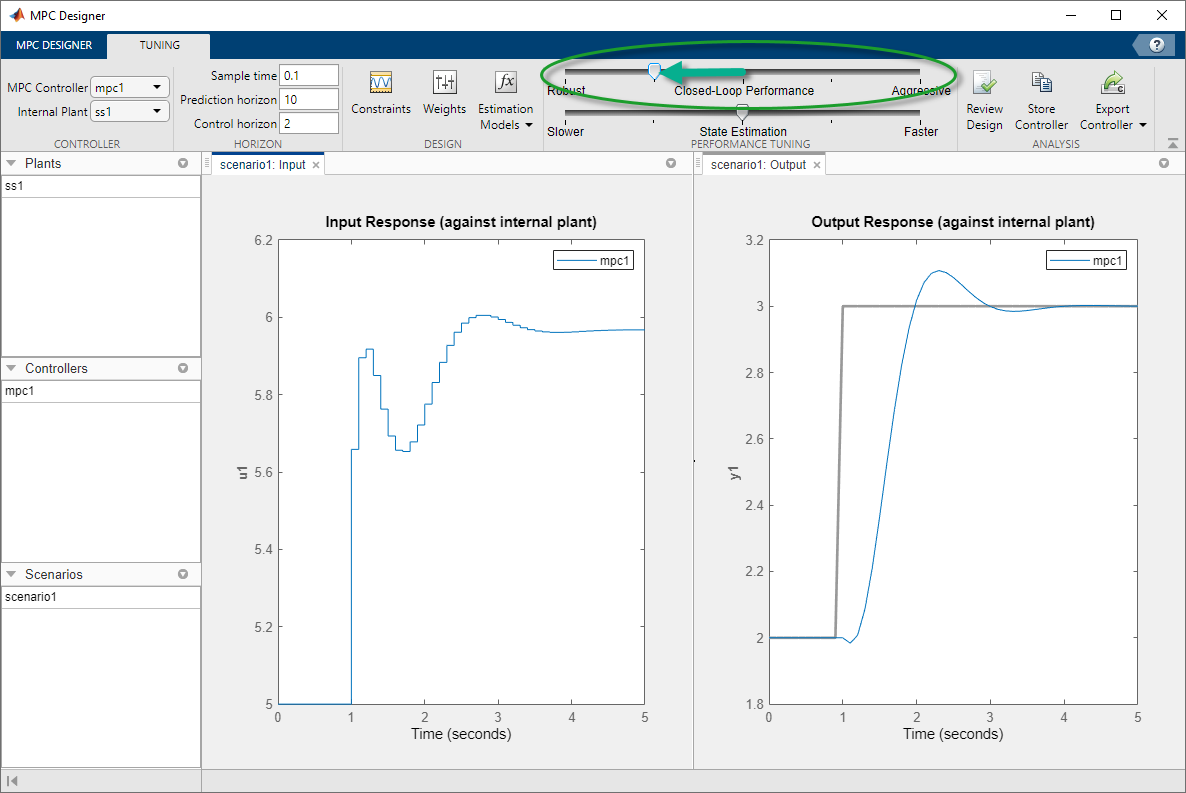Click the Store Controller icon
The width and height of the screenshot is (1186, 793).
pyautogui.click(x=1042, y=82)
